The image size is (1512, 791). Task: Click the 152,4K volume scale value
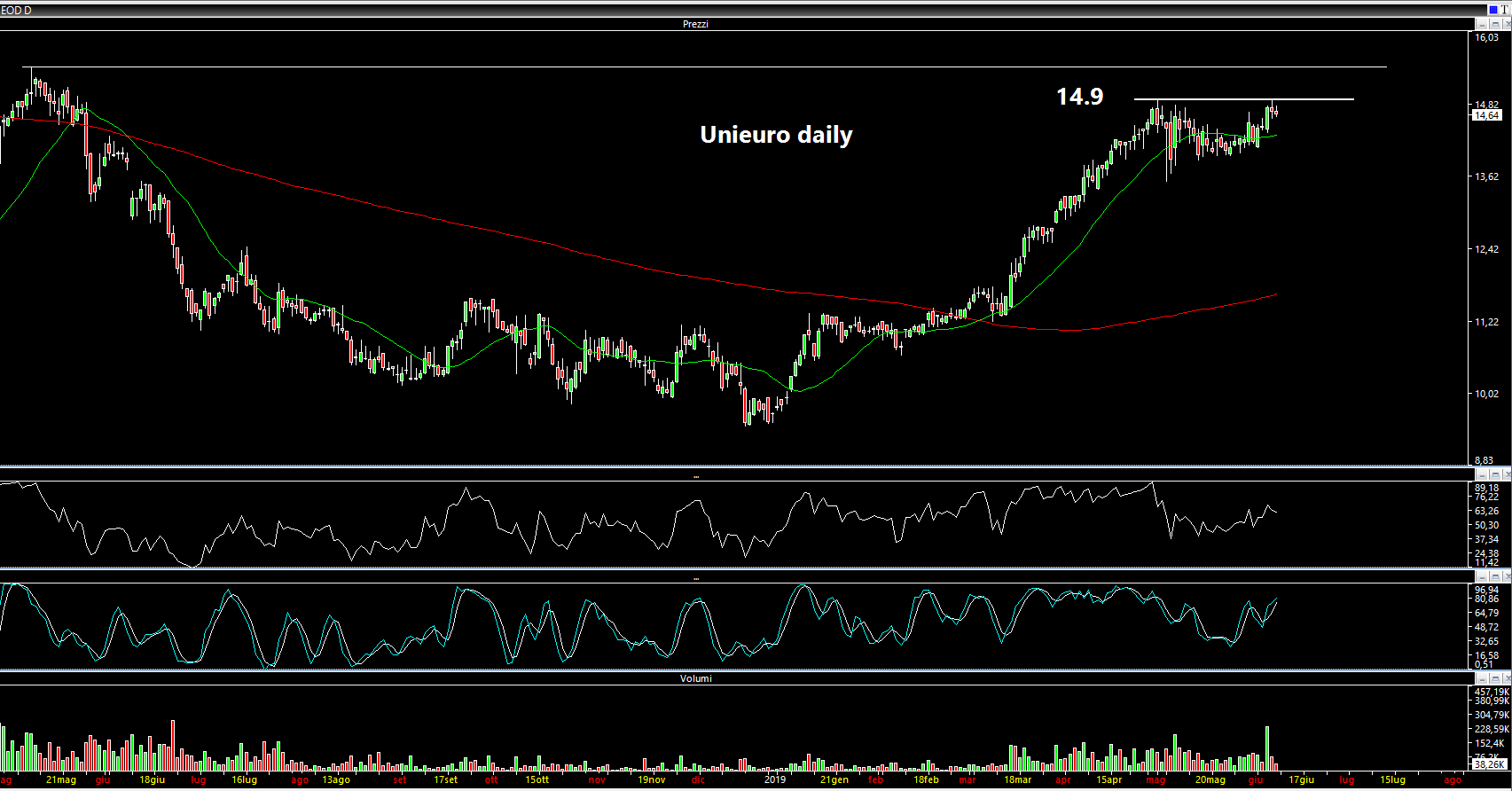pos(1489,743)
